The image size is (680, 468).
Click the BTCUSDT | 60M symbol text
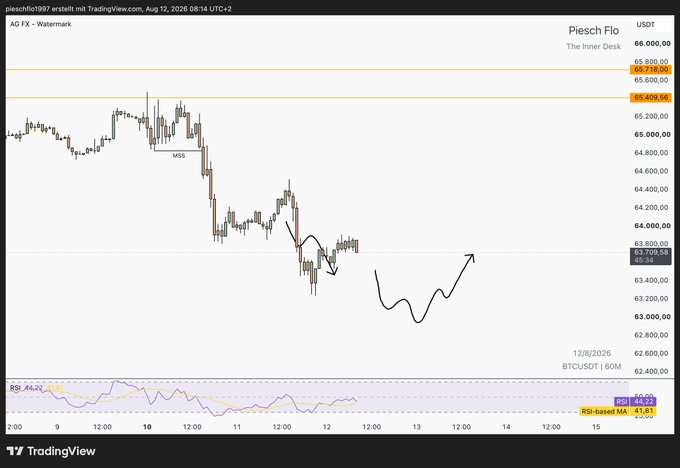(x=592, y=367)
